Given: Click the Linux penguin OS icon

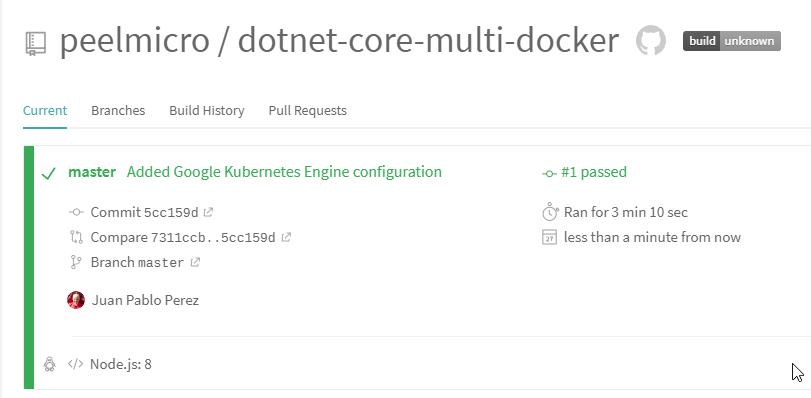Looking at the screenshot, I should click(x=49, y=364).
